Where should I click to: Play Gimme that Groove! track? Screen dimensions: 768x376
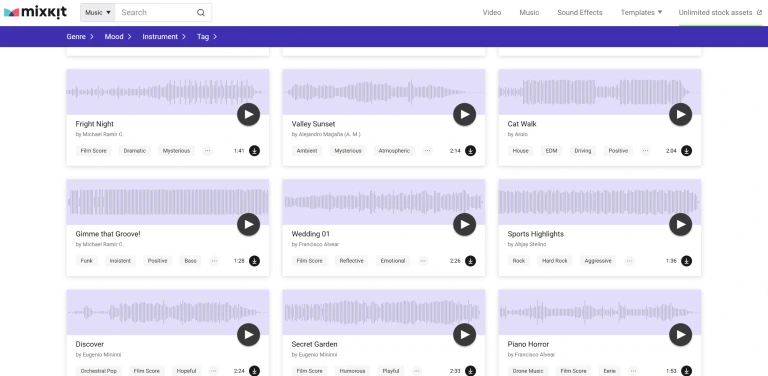(248, 225)
